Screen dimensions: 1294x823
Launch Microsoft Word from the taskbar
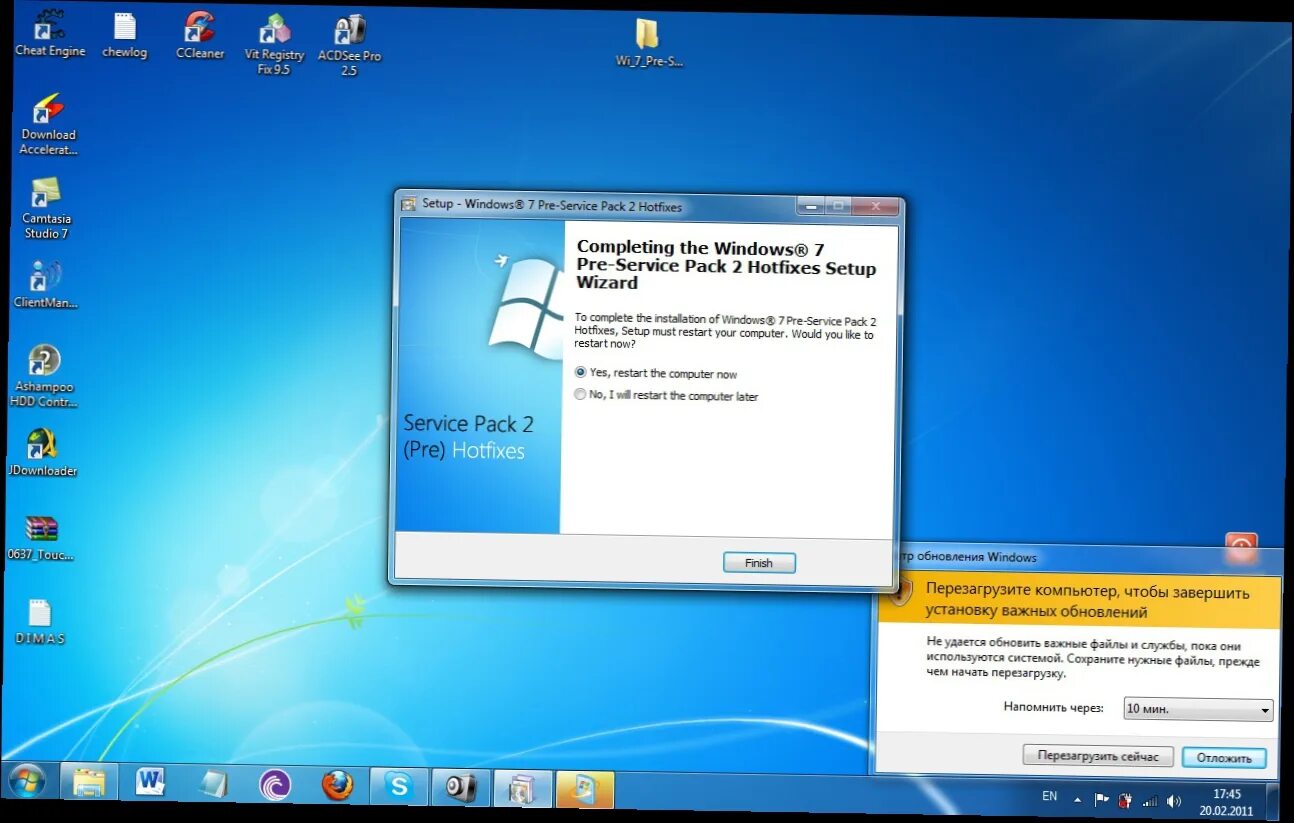point(150,784)
